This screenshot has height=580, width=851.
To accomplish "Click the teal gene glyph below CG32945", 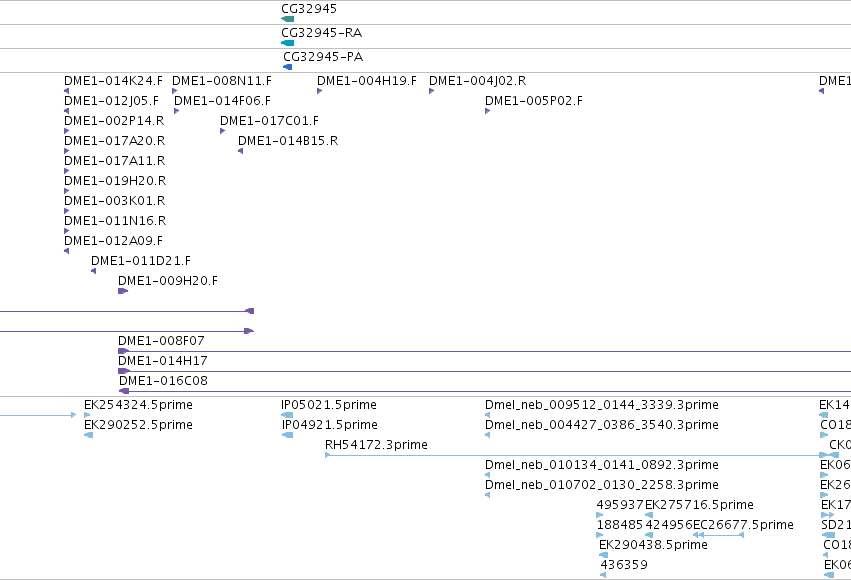I will click(288, 19).
